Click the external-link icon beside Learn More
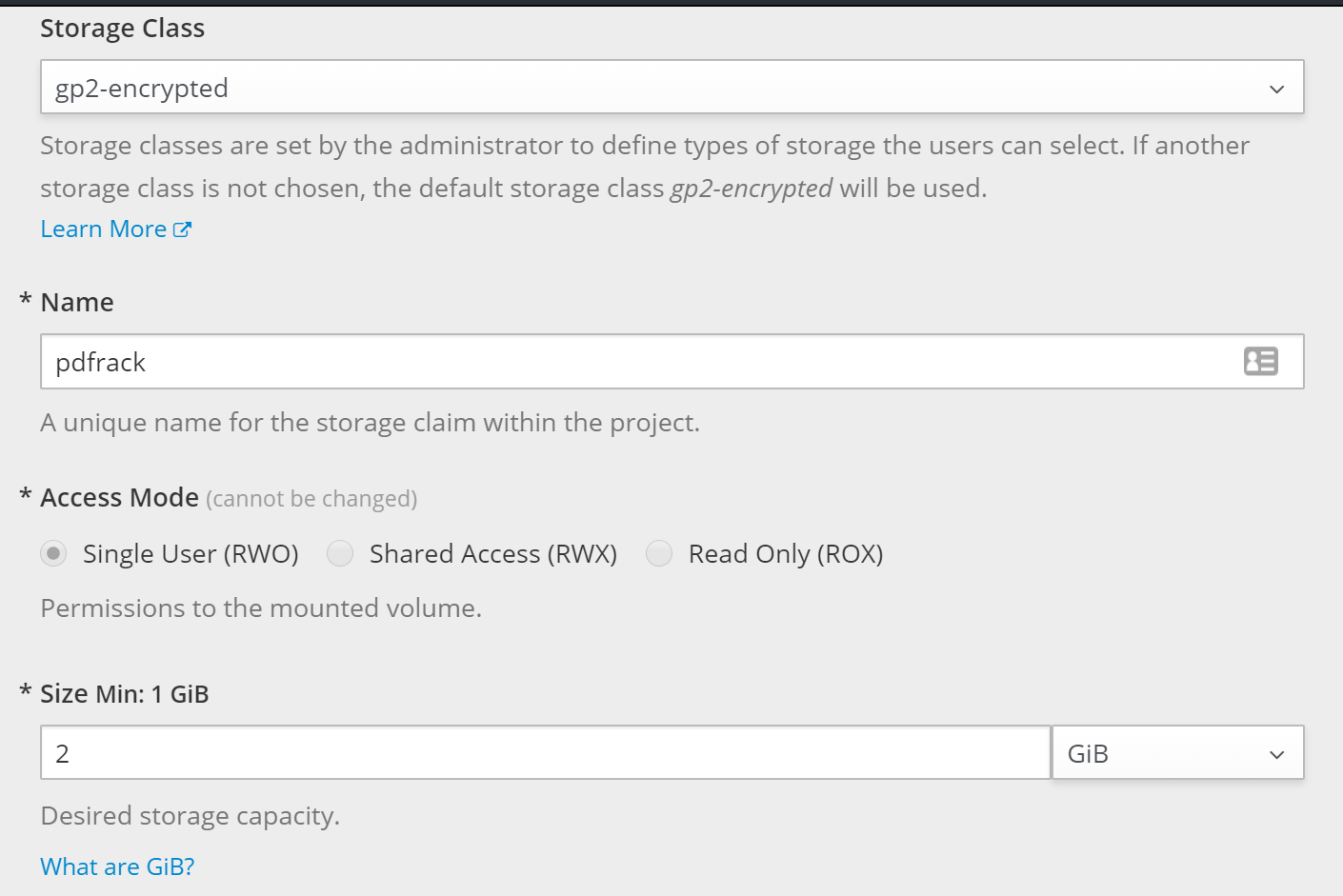The height and width of the screenshot is (896, 1343). (183, 229)
